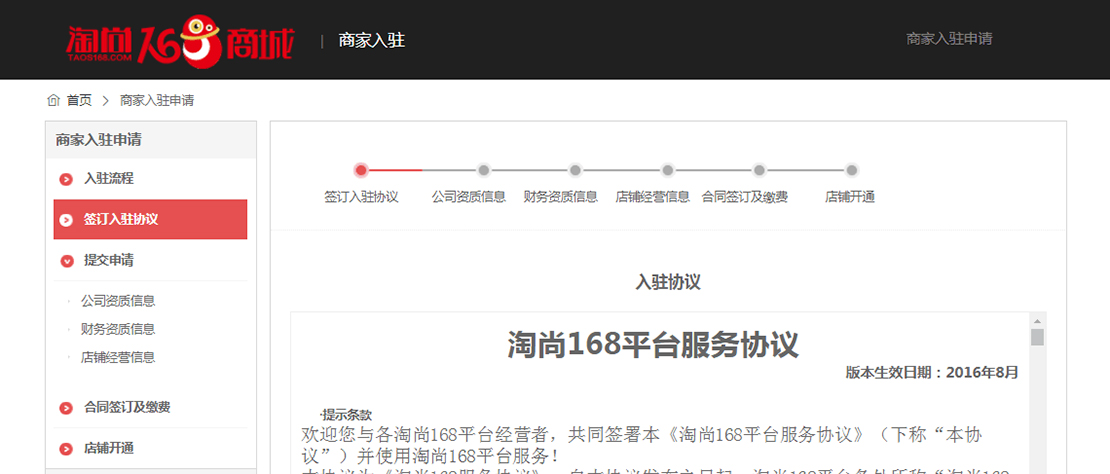The image size is (1110, 474).
Task: Click the breadcrumb chevron separator
Action: click(x=105, y=100)
